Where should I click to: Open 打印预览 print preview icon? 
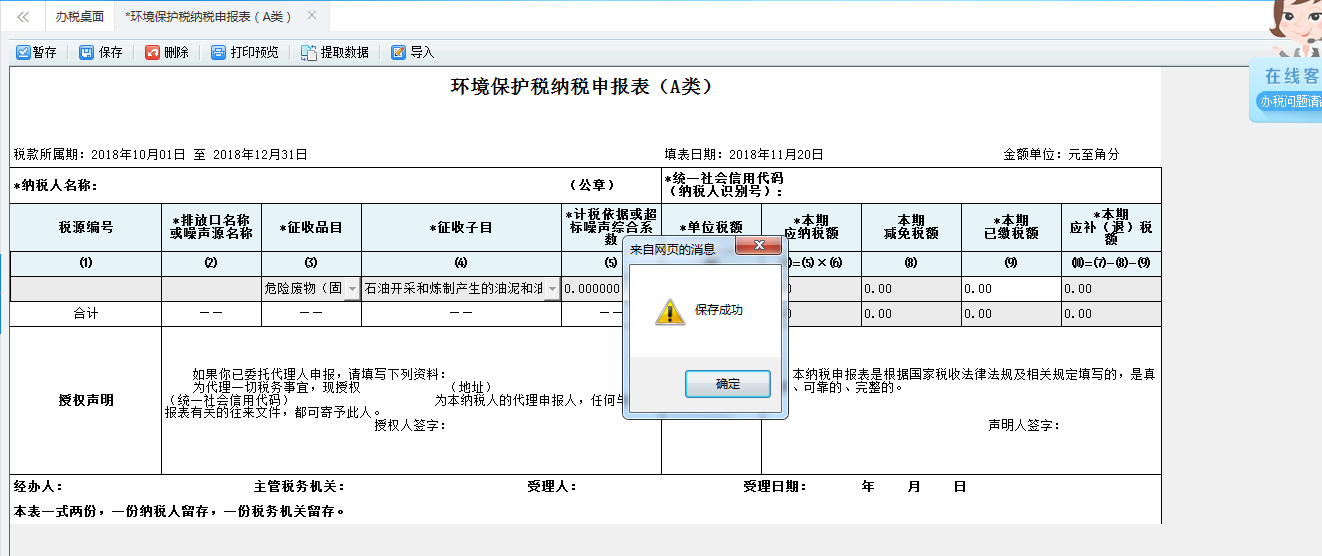(x=218, y=53)
